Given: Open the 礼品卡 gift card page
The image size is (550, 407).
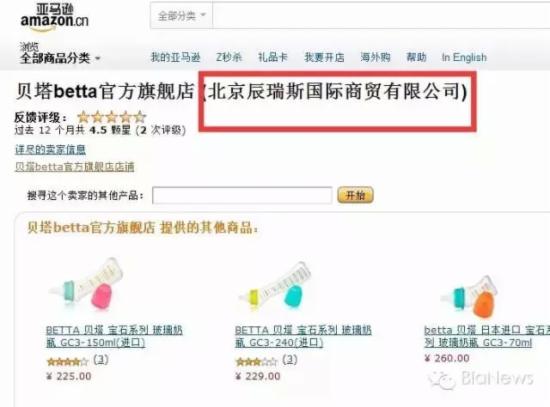Looking at the screenshot, I should point(273,57).
